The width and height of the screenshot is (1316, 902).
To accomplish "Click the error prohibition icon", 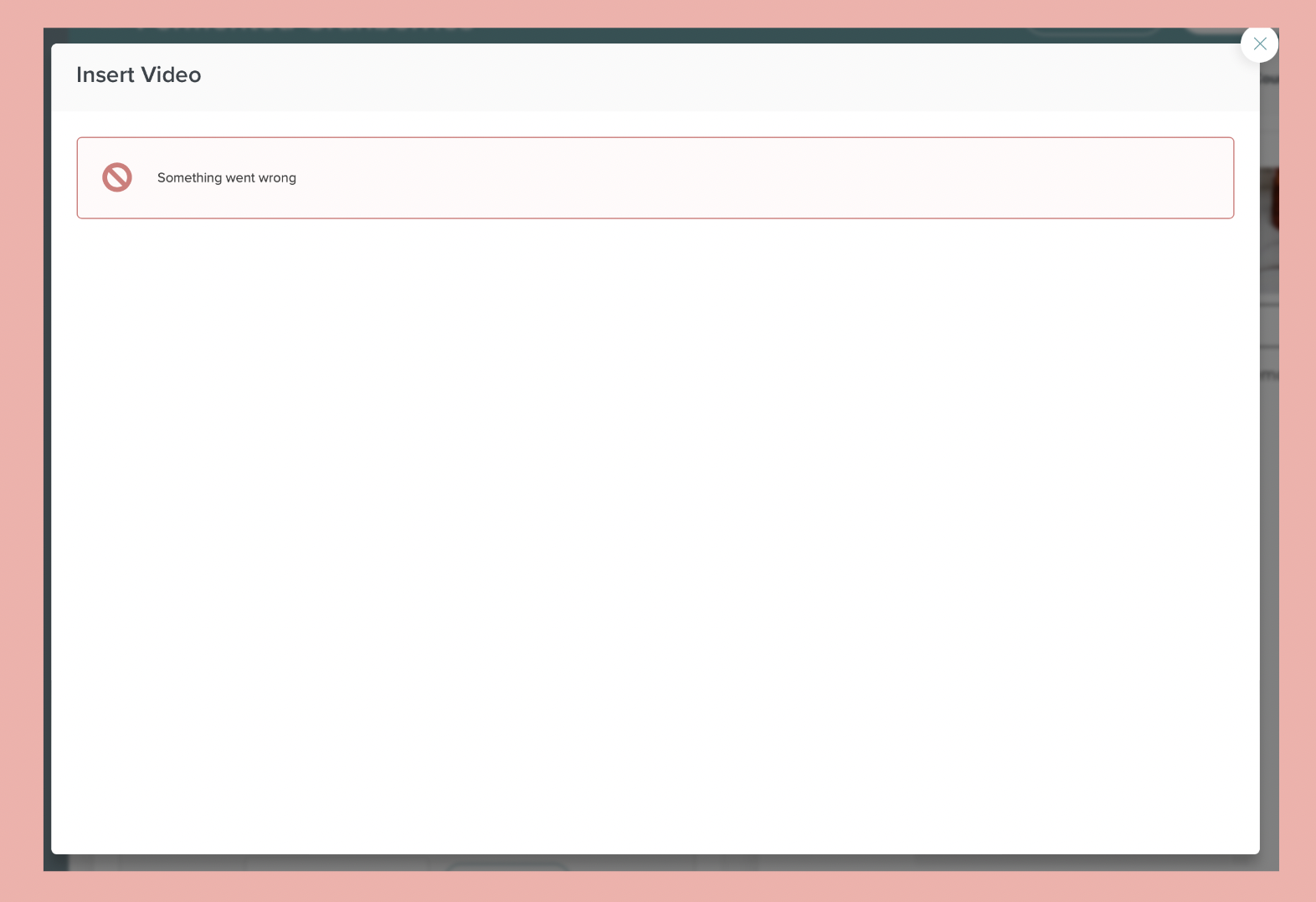I will [117, 177].
